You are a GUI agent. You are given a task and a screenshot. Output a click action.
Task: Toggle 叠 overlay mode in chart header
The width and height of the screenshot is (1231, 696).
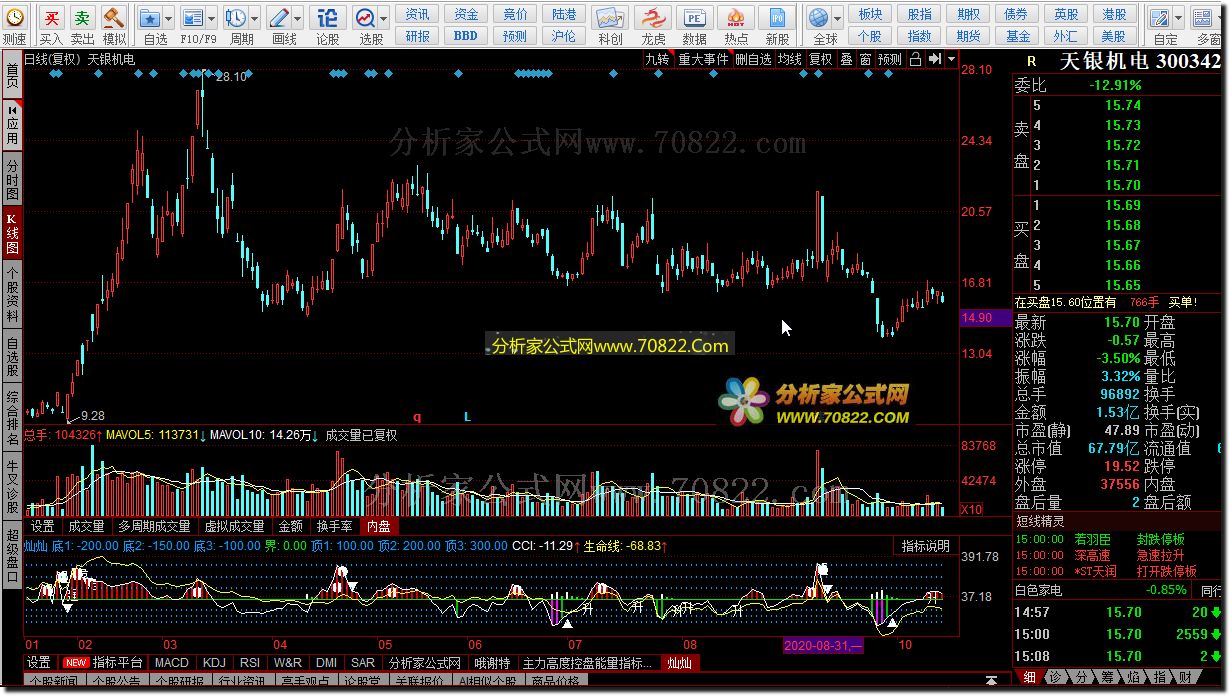point(846,59)
